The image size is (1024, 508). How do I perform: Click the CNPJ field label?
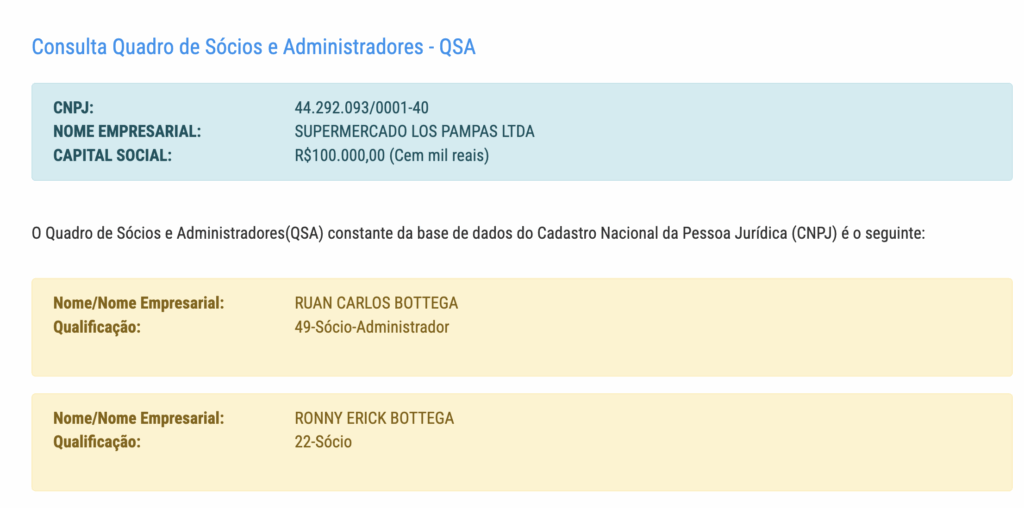click(x=73, y=108)
